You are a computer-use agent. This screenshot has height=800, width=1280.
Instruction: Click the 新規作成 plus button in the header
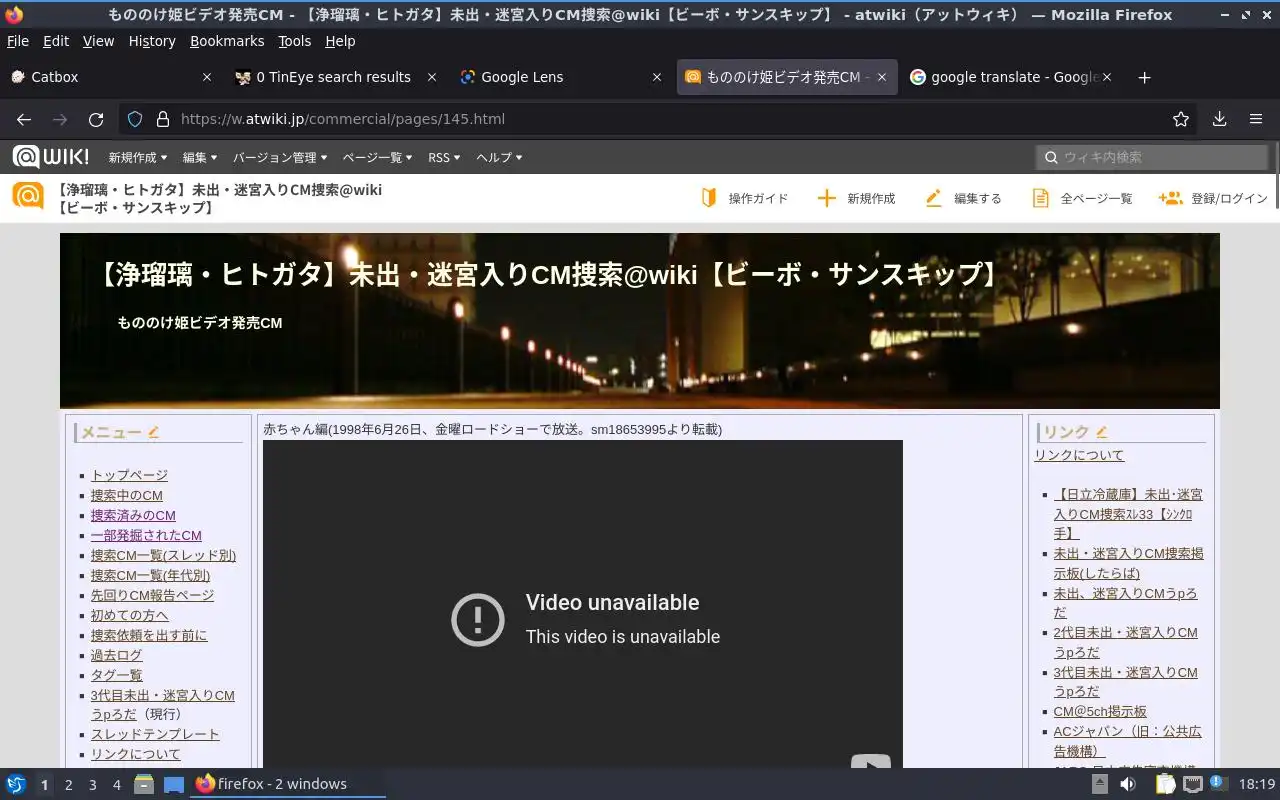click(856, 198)
